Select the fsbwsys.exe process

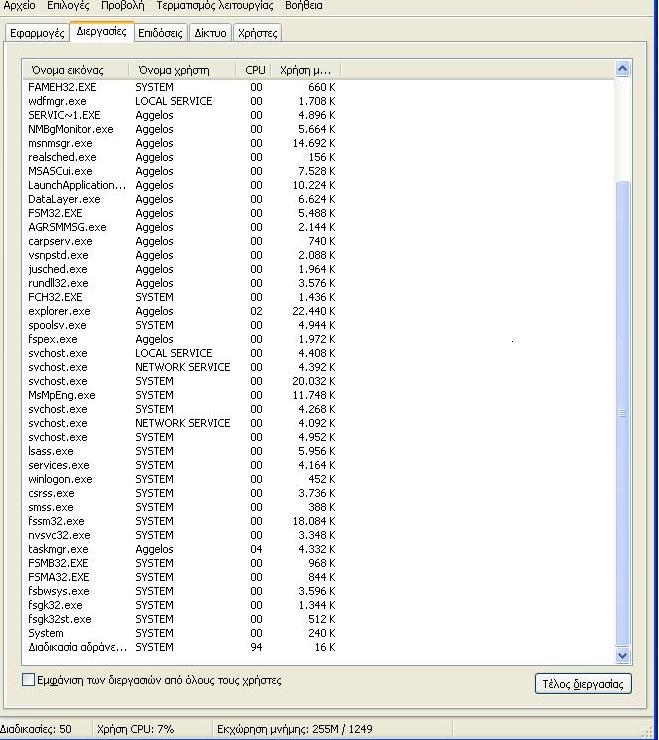point(181,591)
